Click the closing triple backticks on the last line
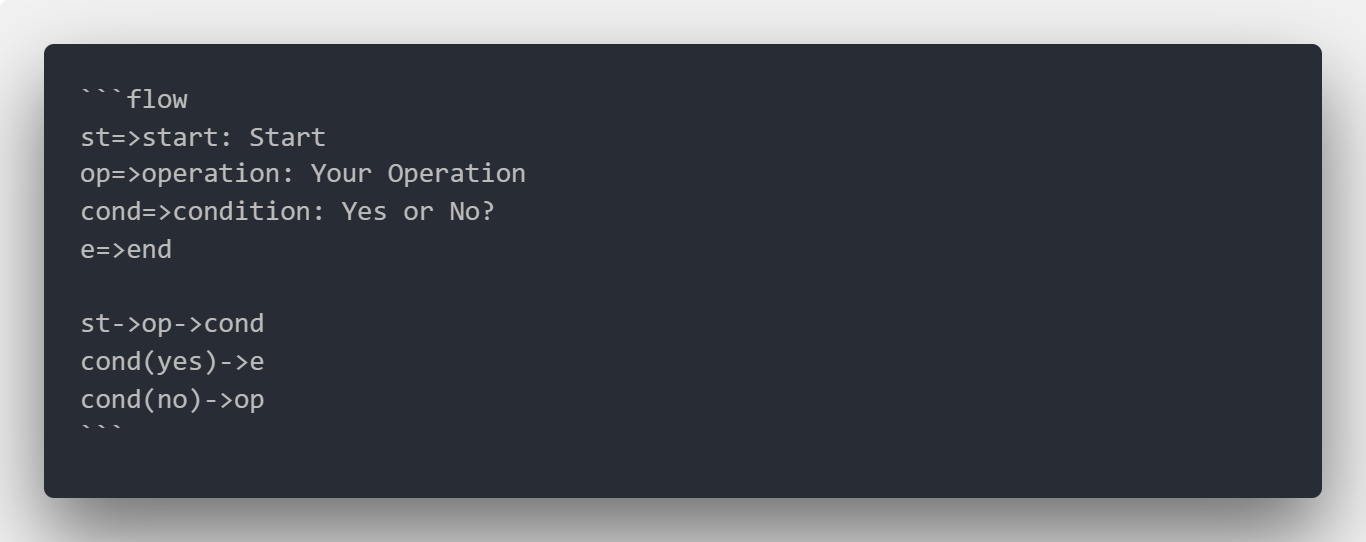The width and height of the screenshot is (1366, 542). [x=102, y=430]
